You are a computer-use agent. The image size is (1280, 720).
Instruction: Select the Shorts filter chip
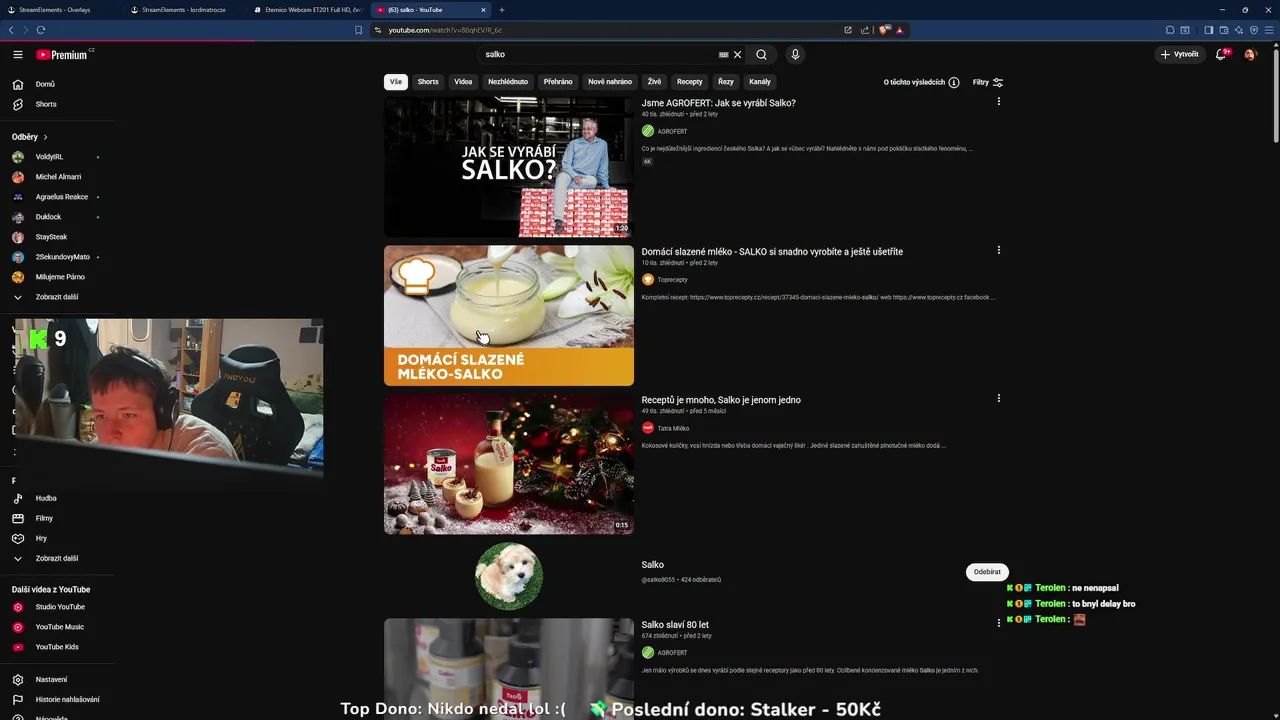[428, 82]
